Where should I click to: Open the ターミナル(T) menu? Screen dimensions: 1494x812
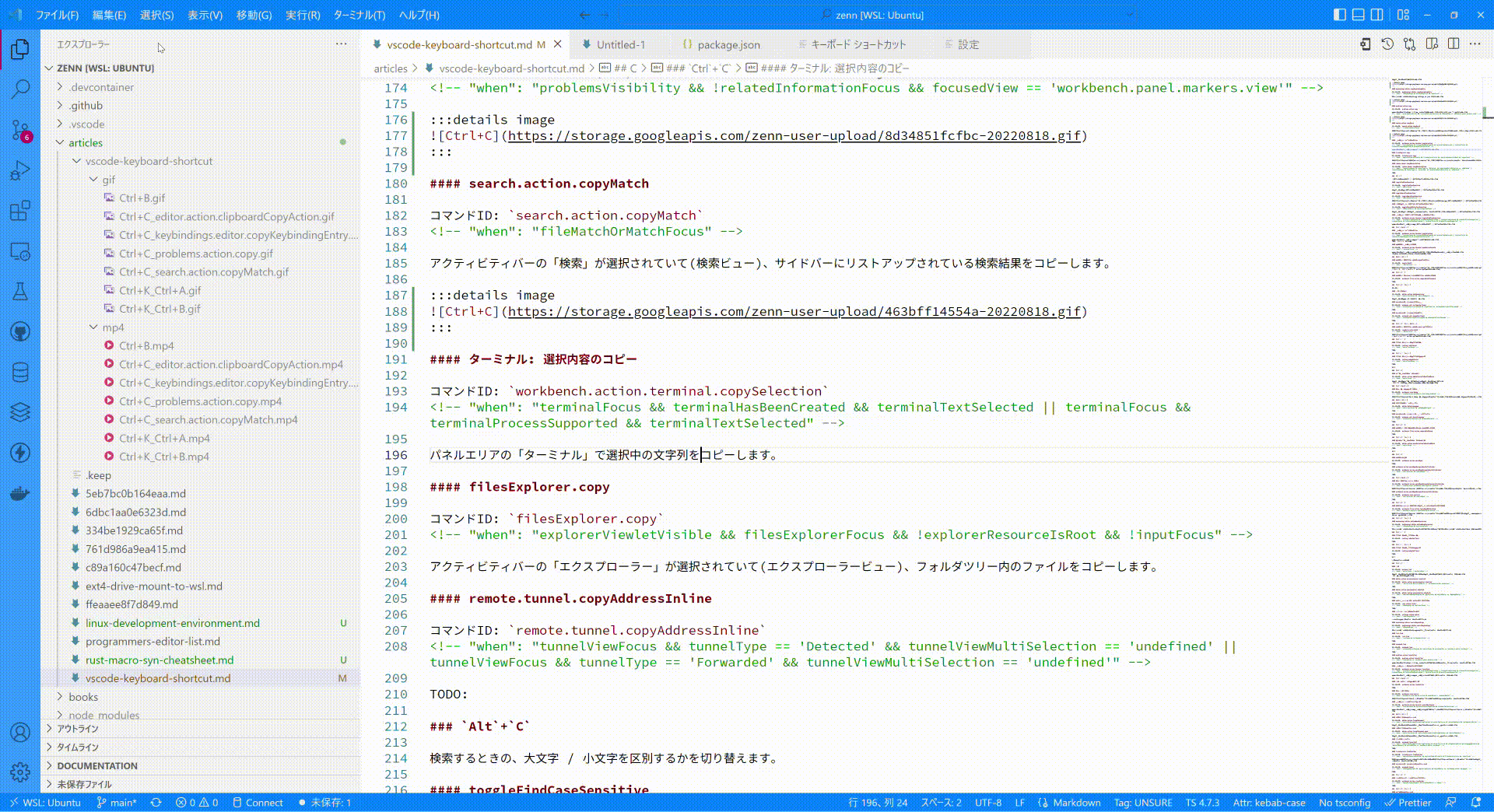pos(359,15)
